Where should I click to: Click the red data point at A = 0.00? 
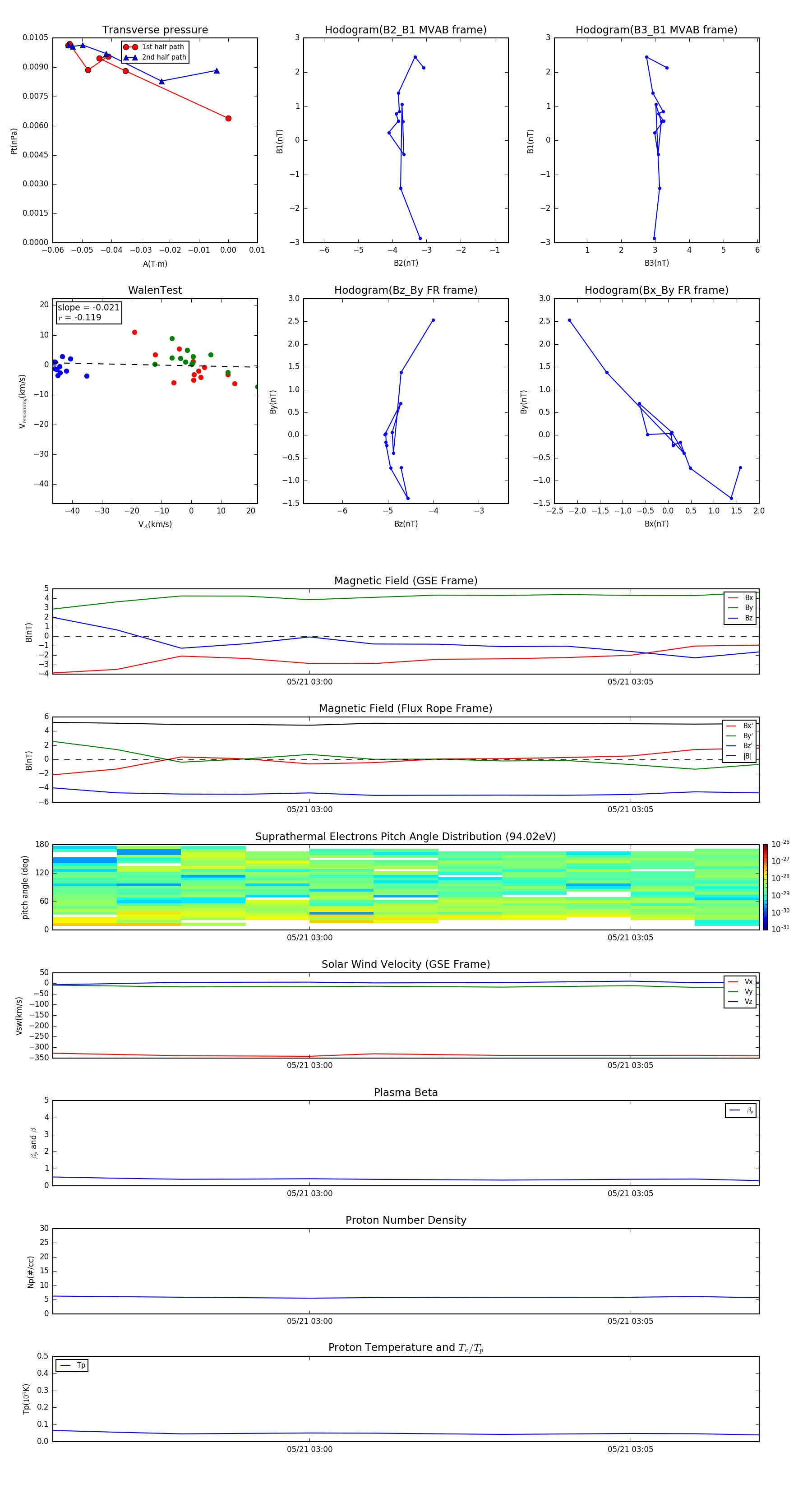click(x=228, y=119)
